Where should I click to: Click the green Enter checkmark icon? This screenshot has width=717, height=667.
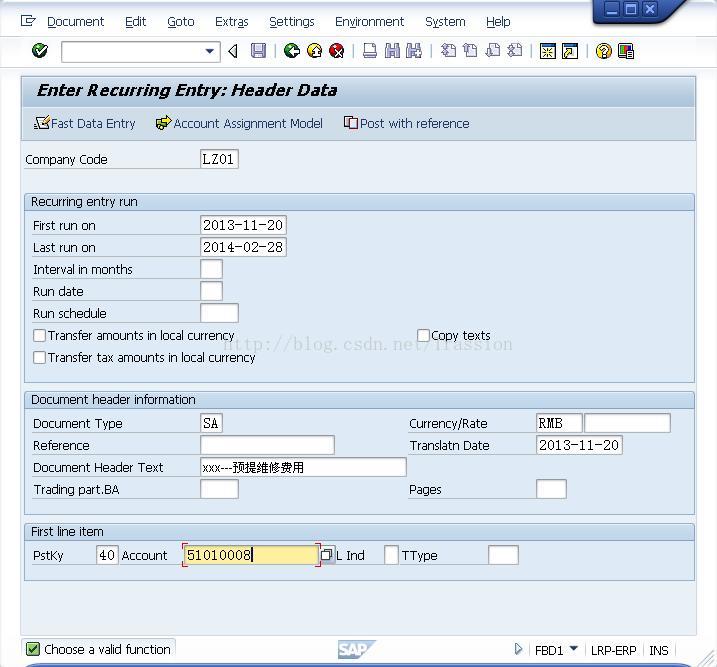click(40, 51)
